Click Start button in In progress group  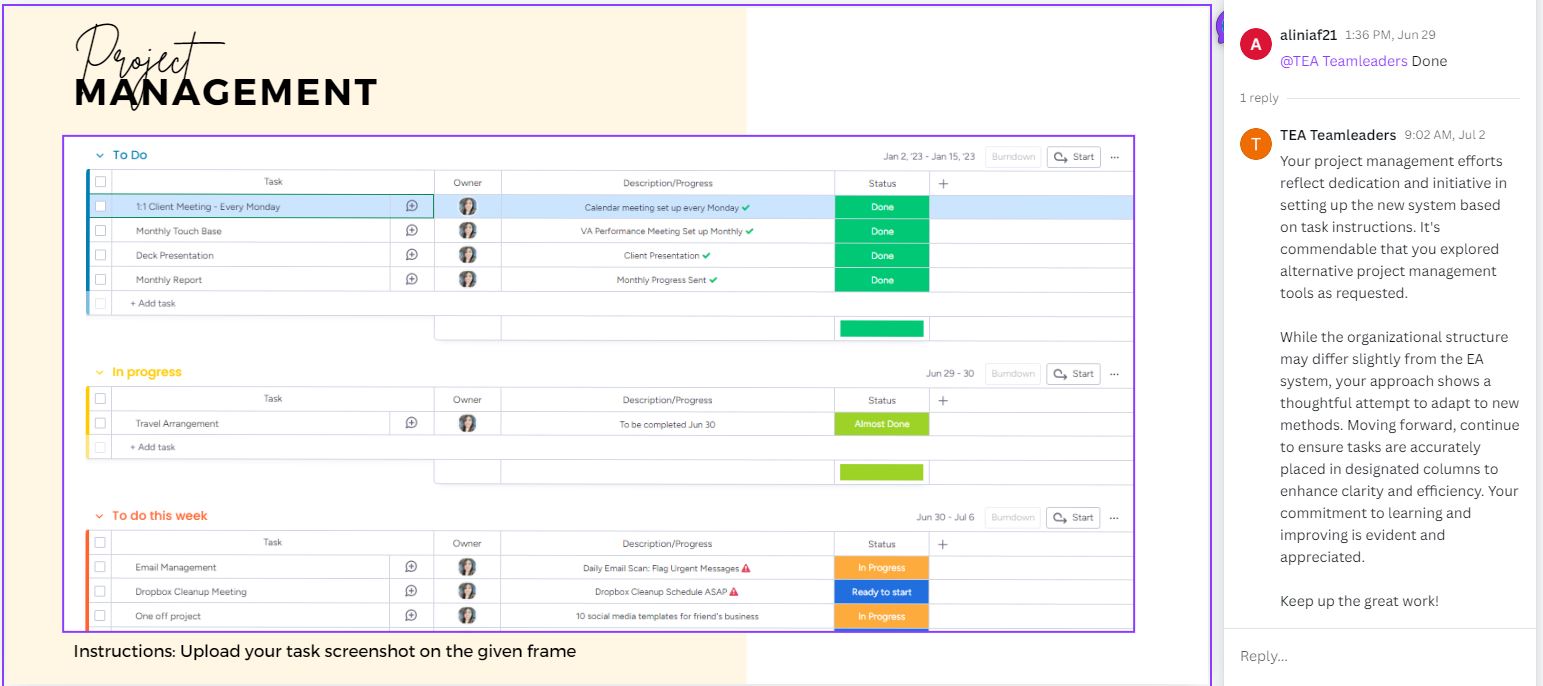pyautogui.click(x=1074, y=374)
